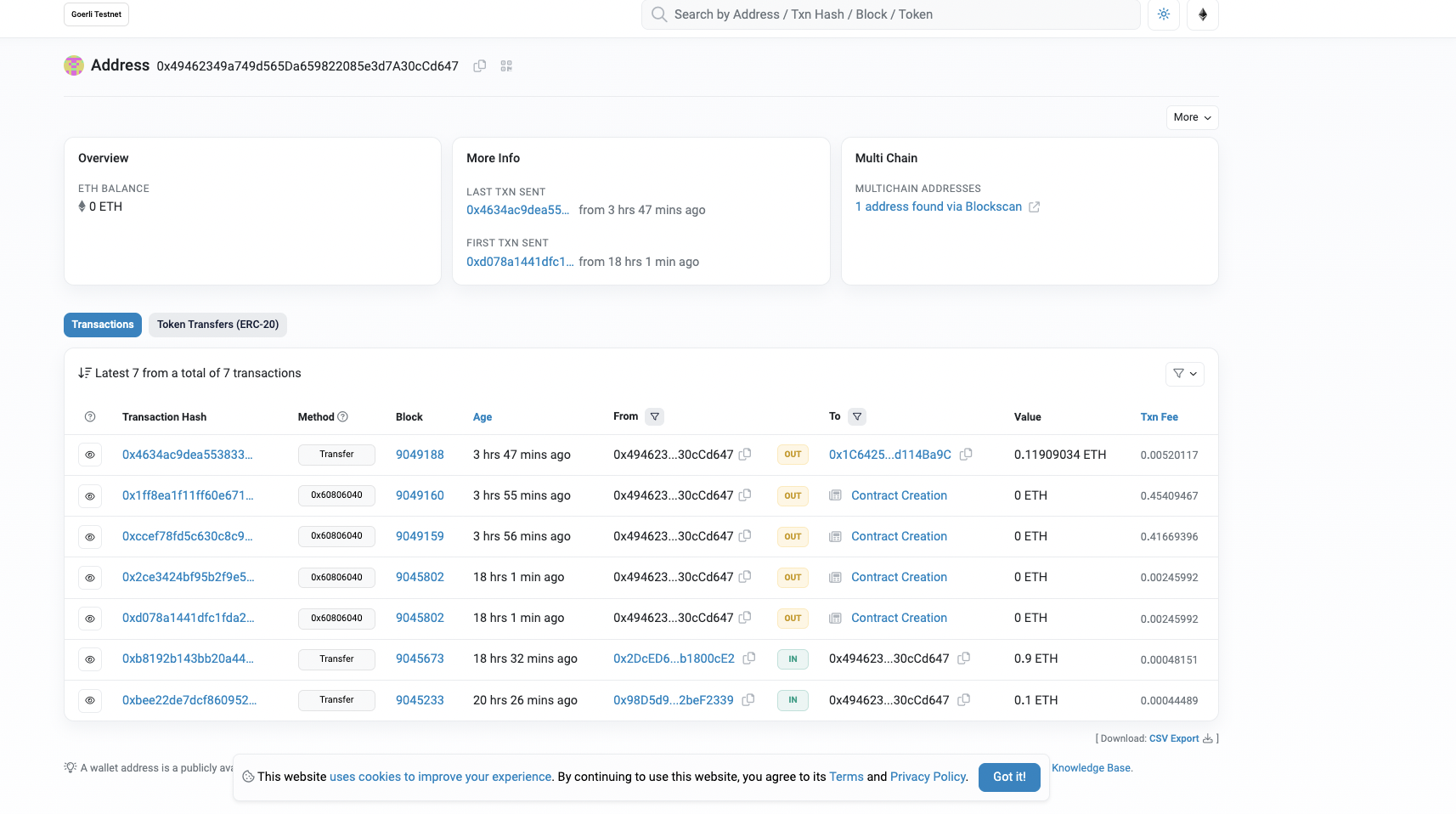The image size is (1456, 814).
Task: Click the Goerli Testnet badge
Action: (x=96, y=14)
